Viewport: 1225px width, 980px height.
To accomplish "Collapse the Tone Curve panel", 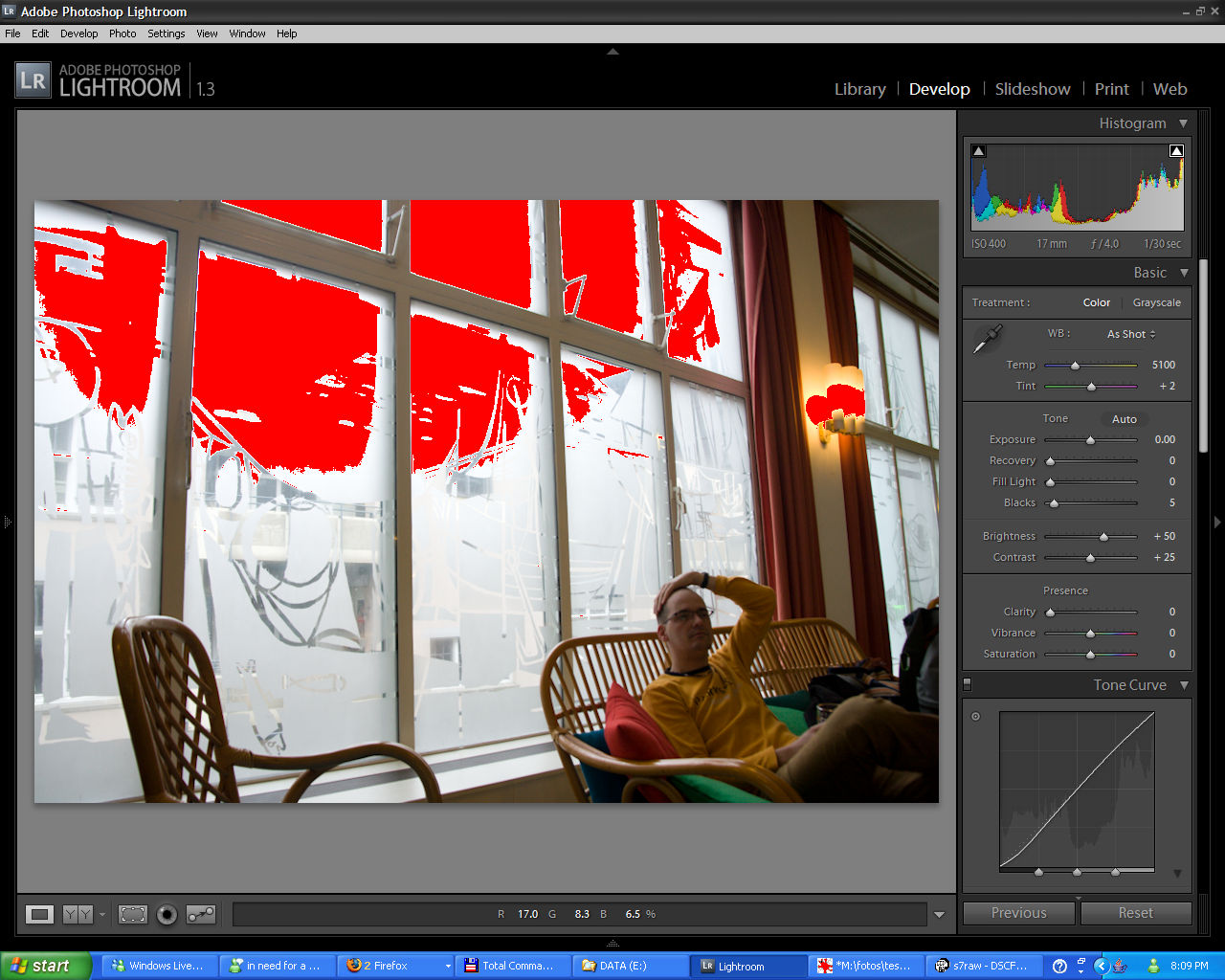I will pyautogui.click(x=1184, y=685).
